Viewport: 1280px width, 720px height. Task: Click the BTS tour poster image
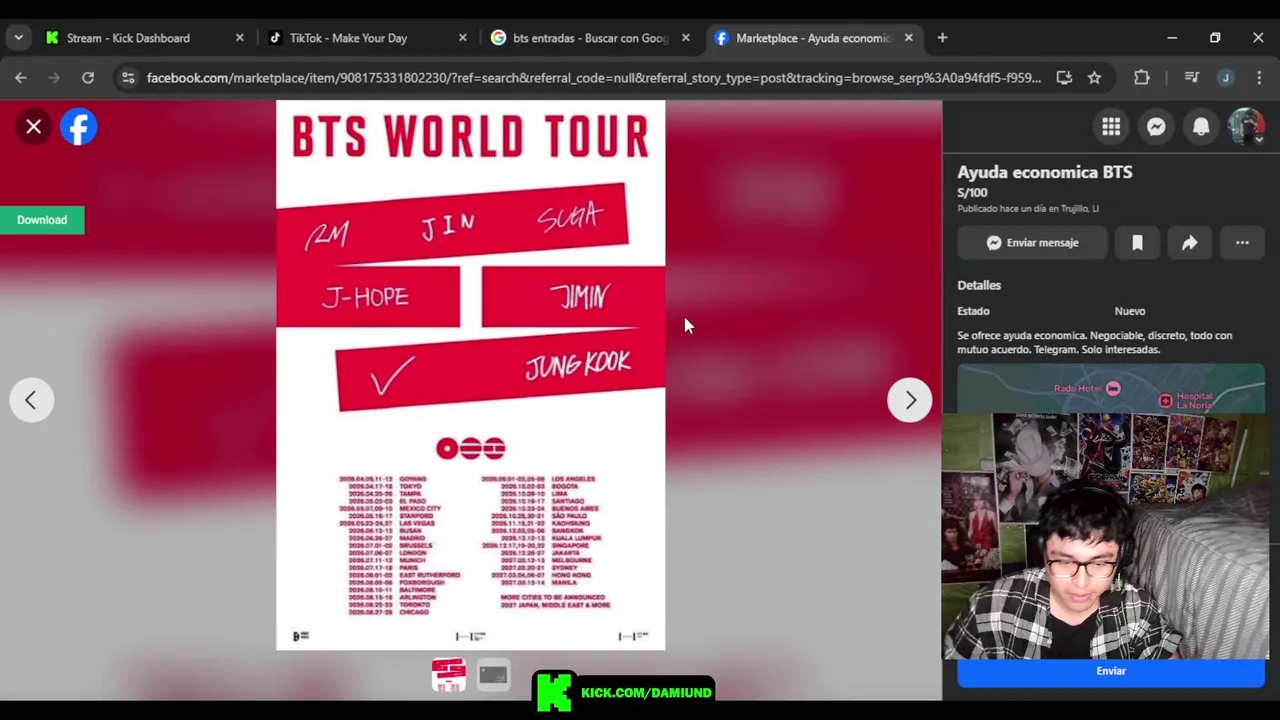pos(470,375)
